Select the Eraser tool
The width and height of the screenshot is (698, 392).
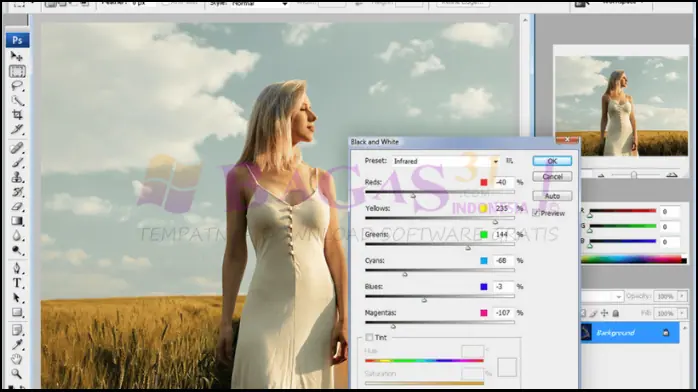(17, 206)
